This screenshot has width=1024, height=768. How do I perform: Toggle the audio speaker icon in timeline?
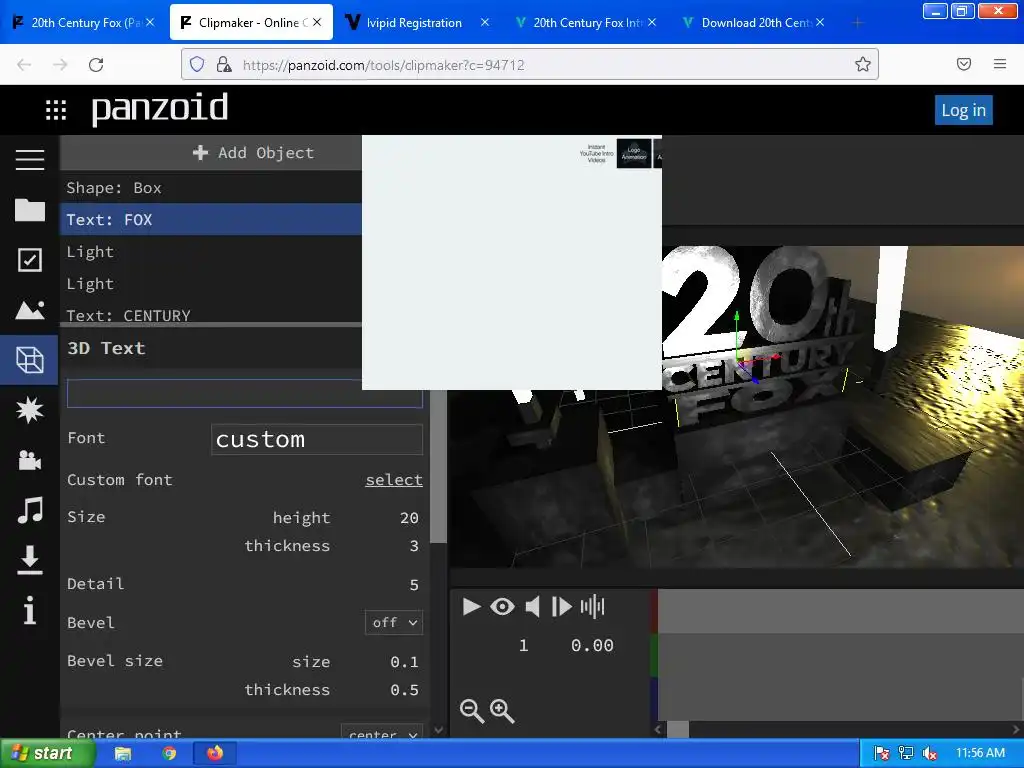tap(532, 607)
